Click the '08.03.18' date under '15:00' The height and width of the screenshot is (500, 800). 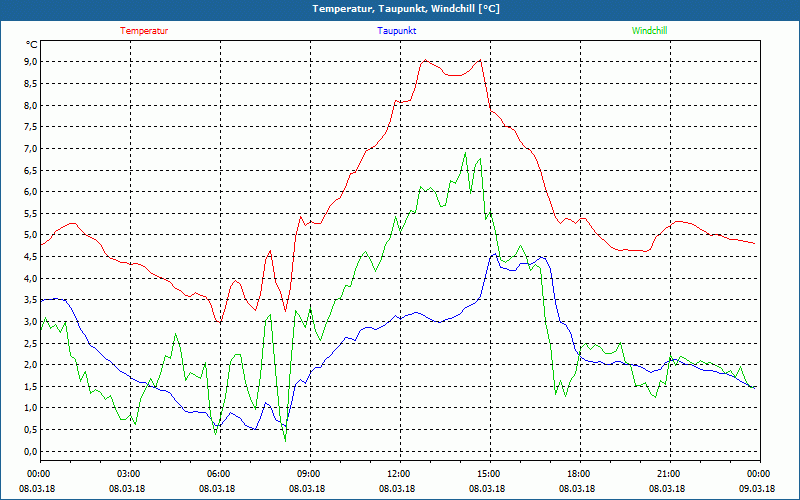[x=487, y=489]
